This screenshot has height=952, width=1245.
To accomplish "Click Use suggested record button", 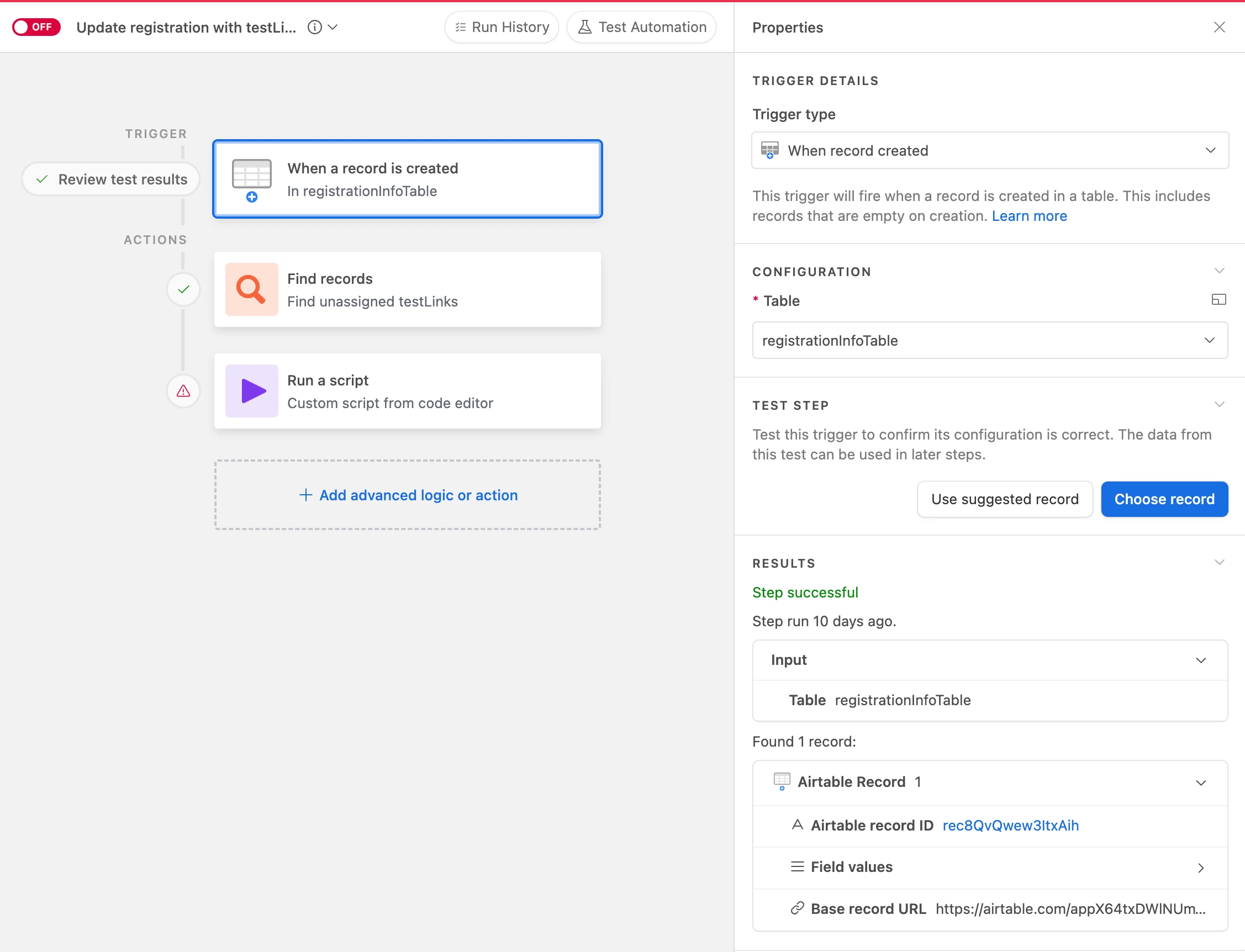I will (x=1004, y=499).
